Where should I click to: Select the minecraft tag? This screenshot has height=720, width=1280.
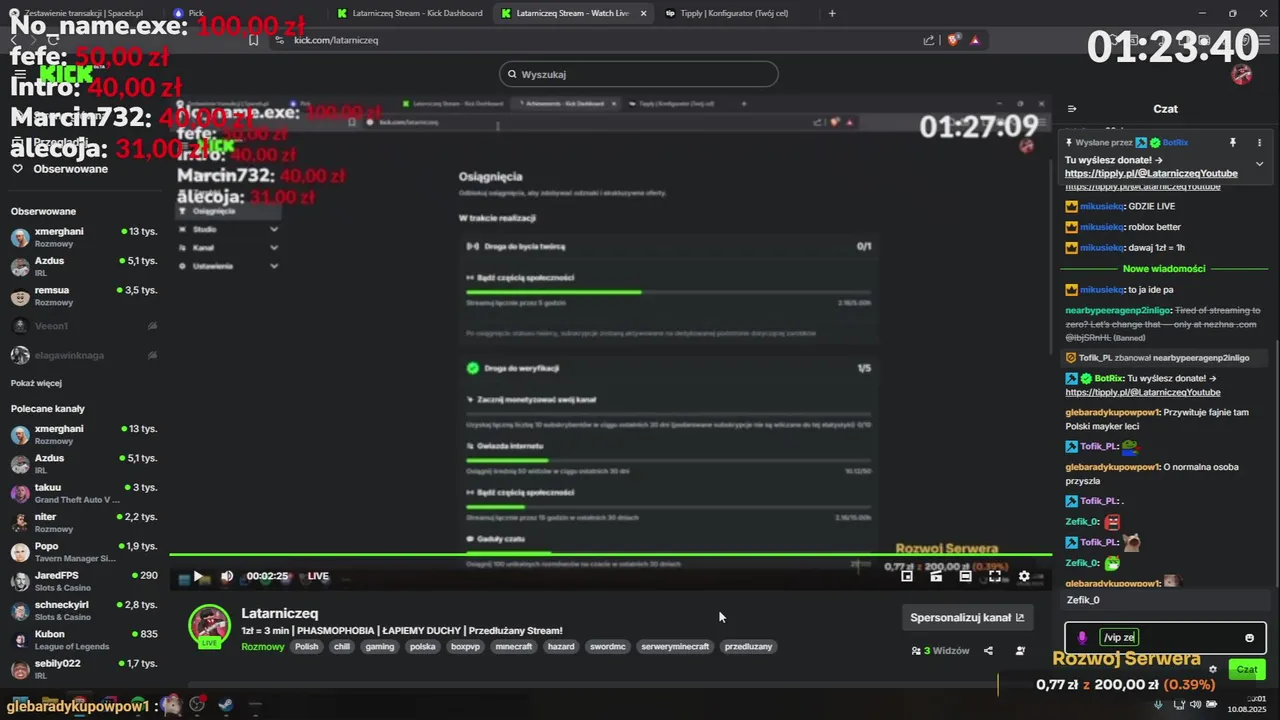(x=514, y=647)
